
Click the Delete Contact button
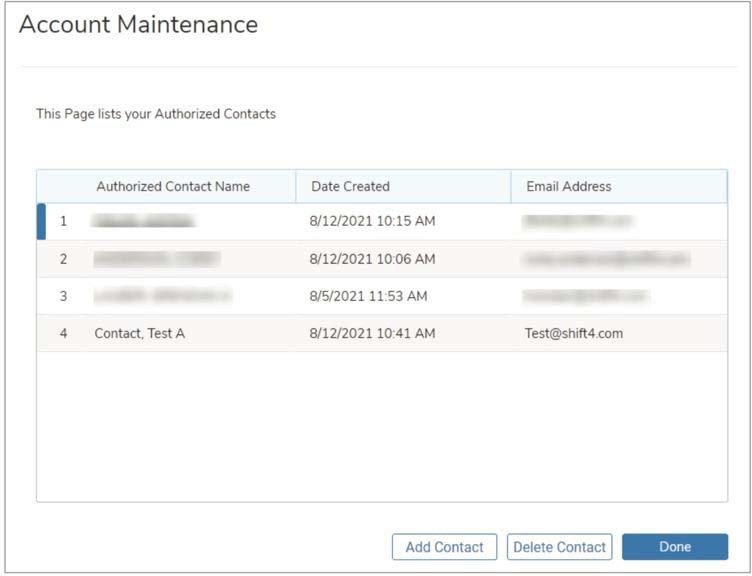(559, 547)
